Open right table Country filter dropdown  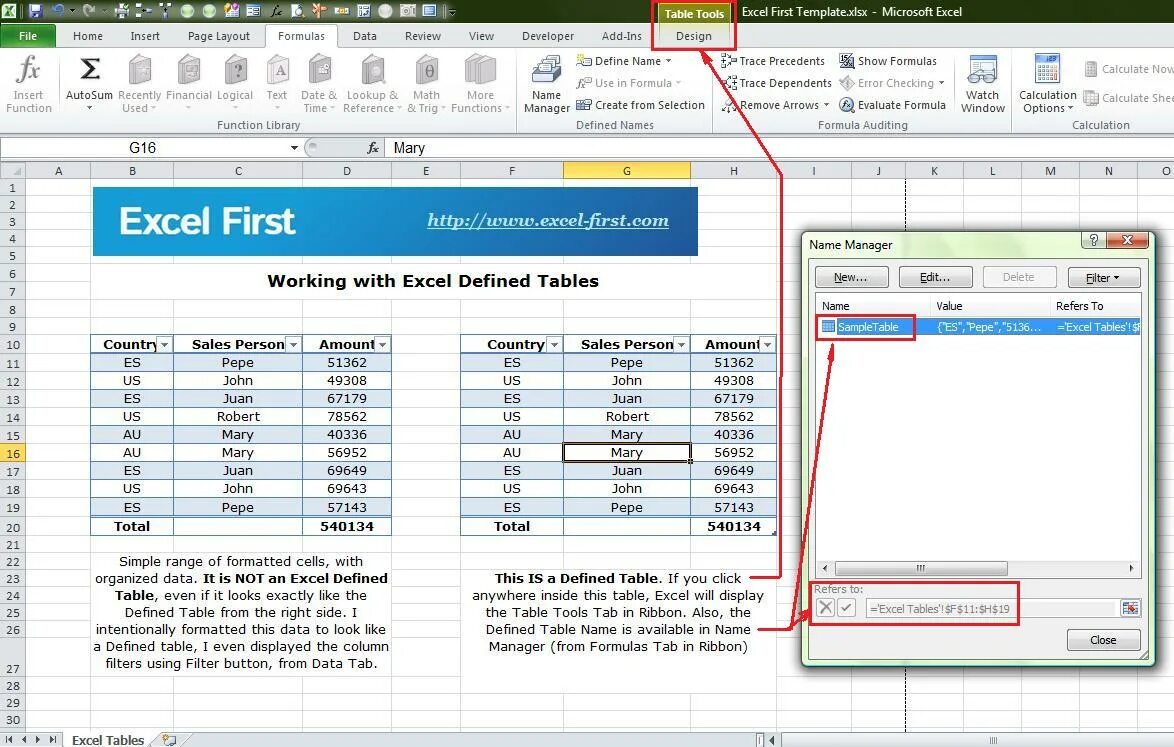click(x=554, y=344)
